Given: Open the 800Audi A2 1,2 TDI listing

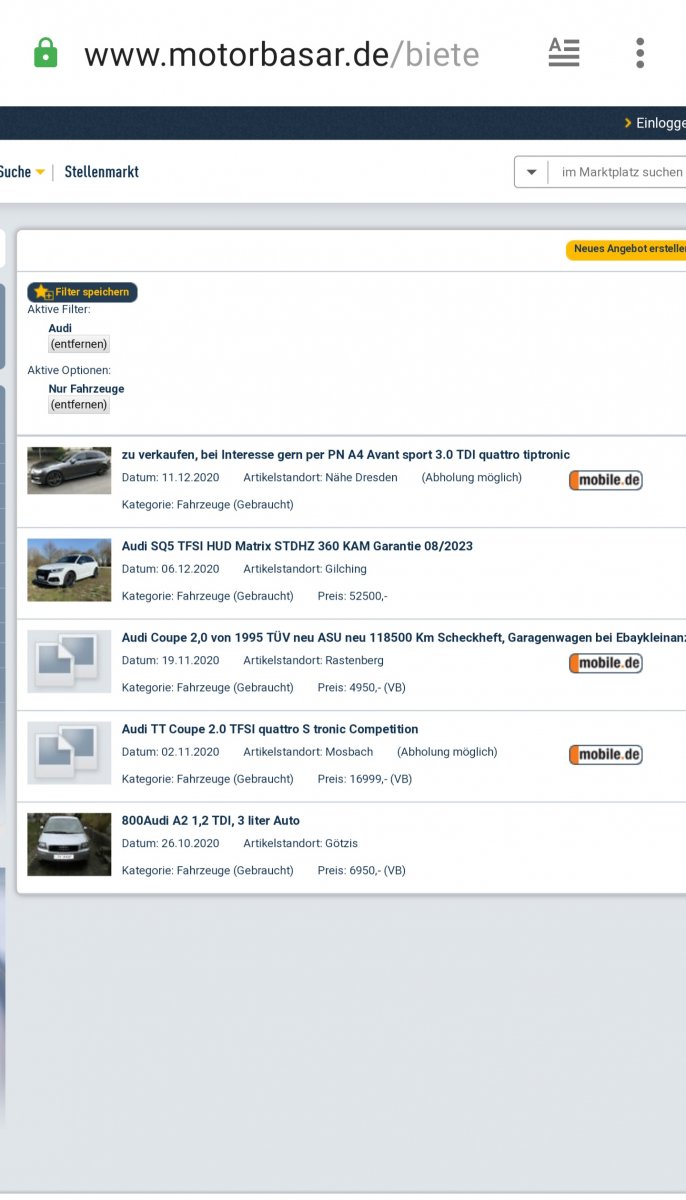Looking at the screenshot, I should (211, 821).
